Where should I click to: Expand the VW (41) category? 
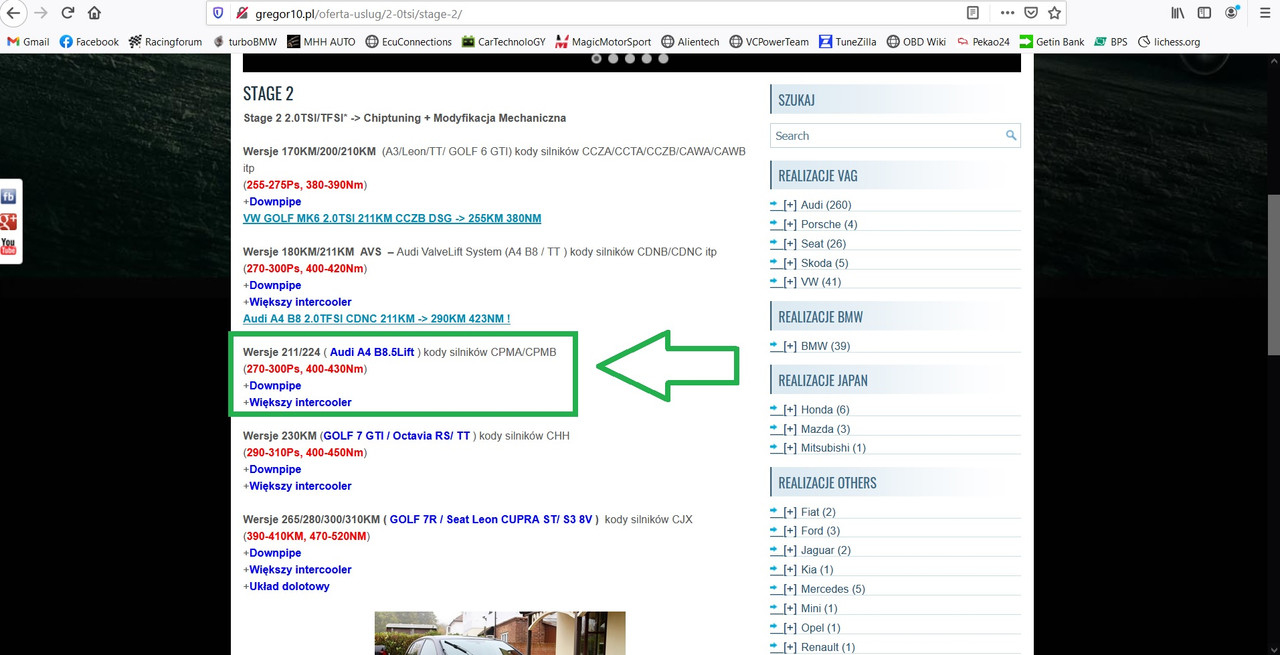[x=790, y=282]
